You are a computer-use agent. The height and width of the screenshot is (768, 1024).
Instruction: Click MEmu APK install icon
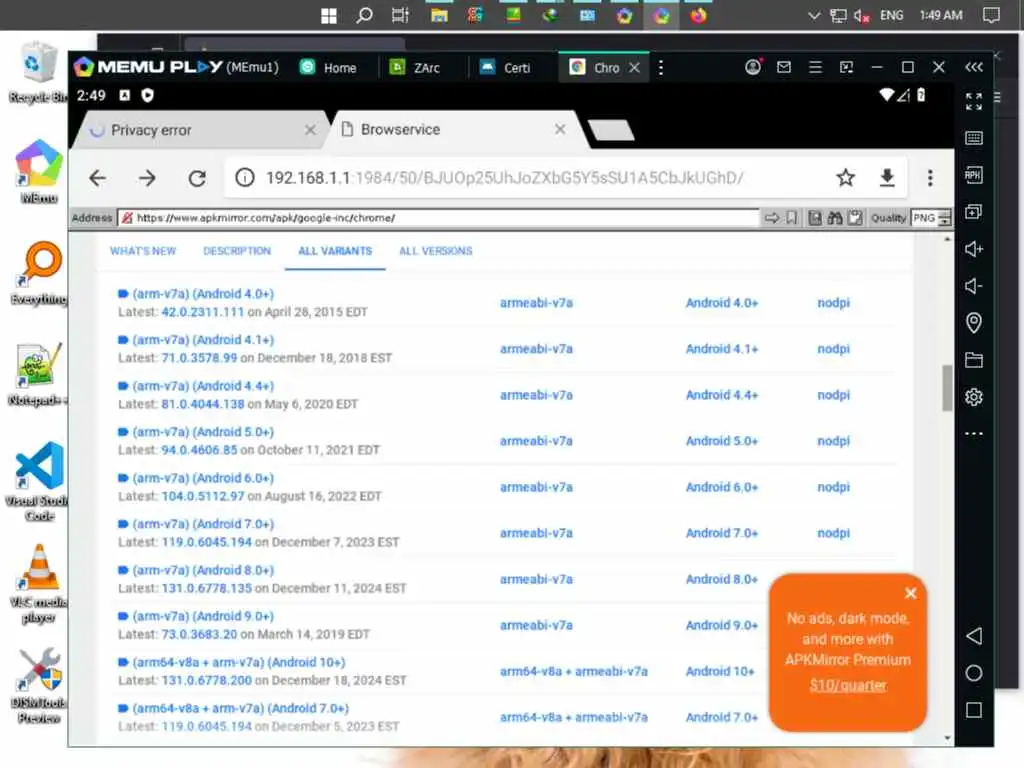click(x=974, y=175)
